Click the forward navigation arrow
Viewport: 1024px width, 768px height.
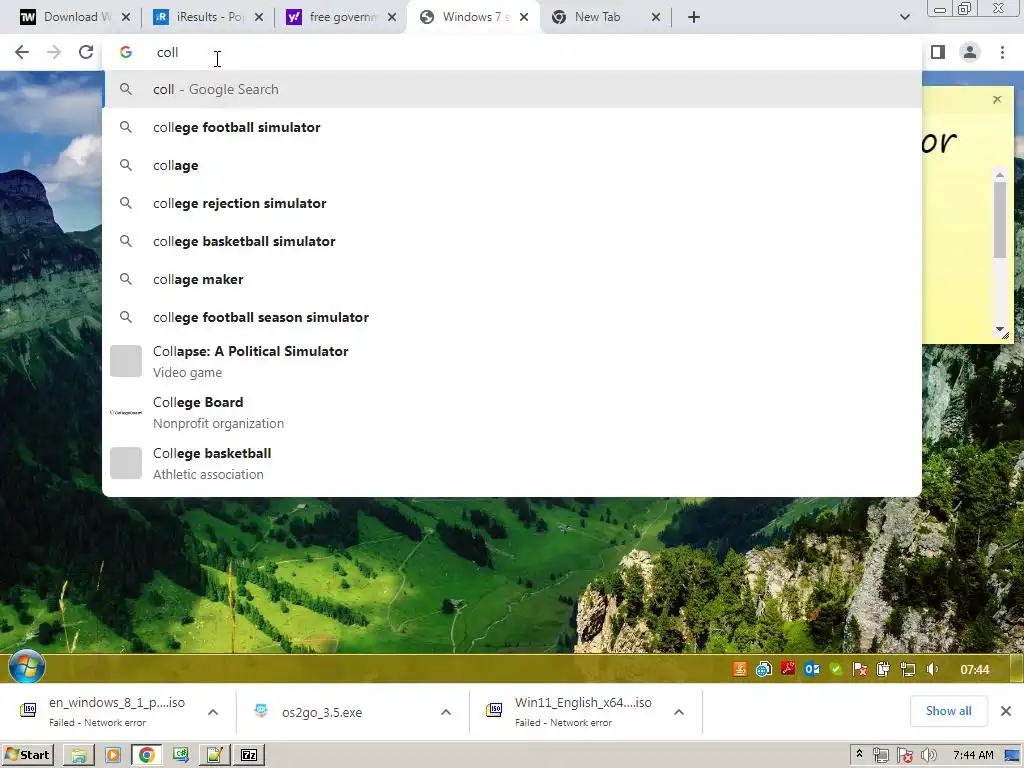[54, 52]
